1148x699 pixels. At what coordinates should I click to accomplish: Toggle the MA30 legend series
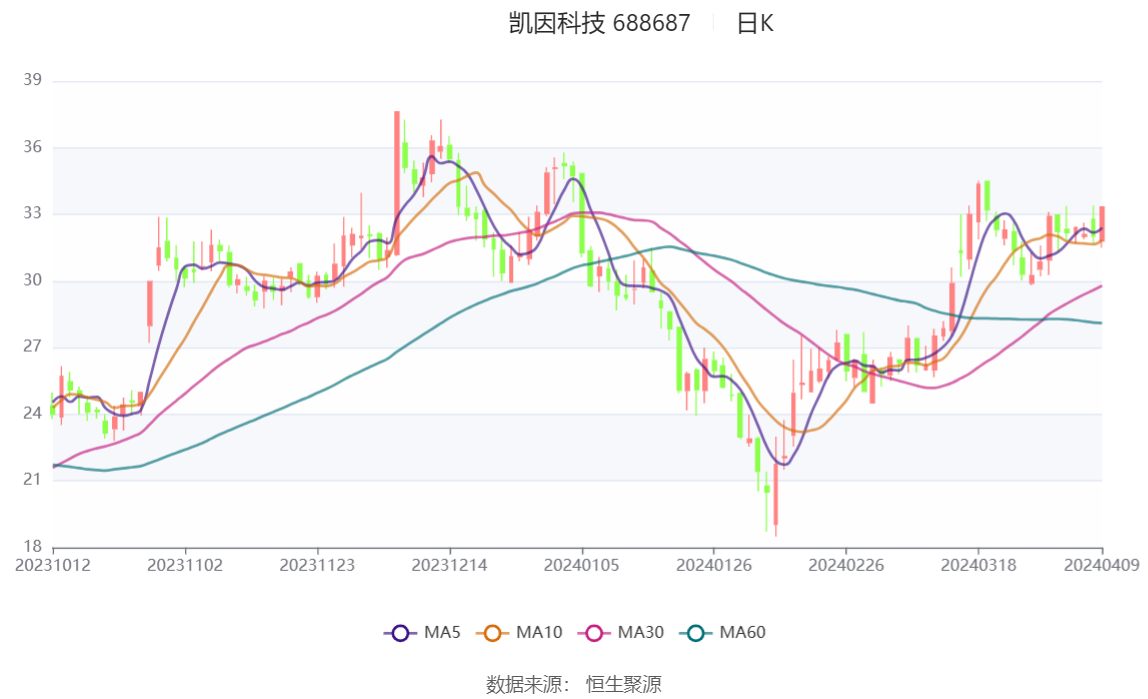tap(621, 632)
